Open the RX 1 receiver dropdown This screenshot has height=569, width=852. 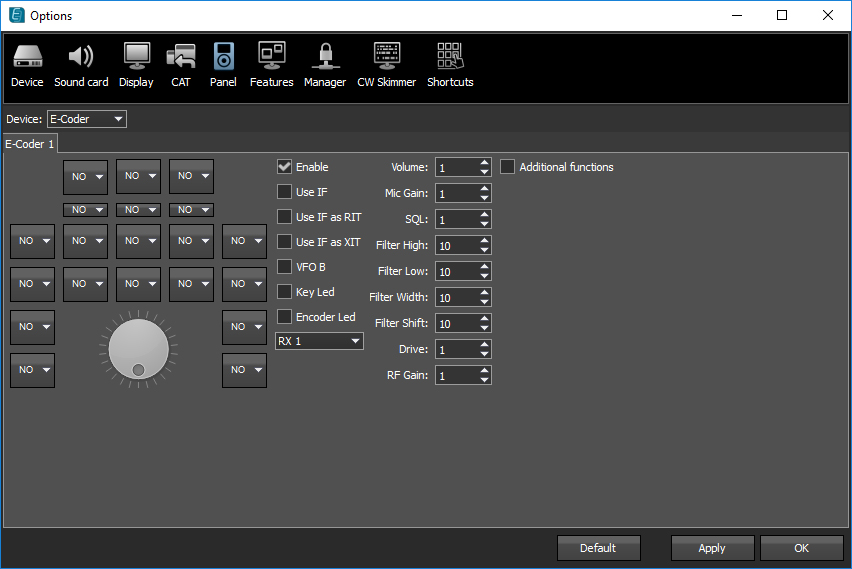pyautogui.click(x=319, y=341)
